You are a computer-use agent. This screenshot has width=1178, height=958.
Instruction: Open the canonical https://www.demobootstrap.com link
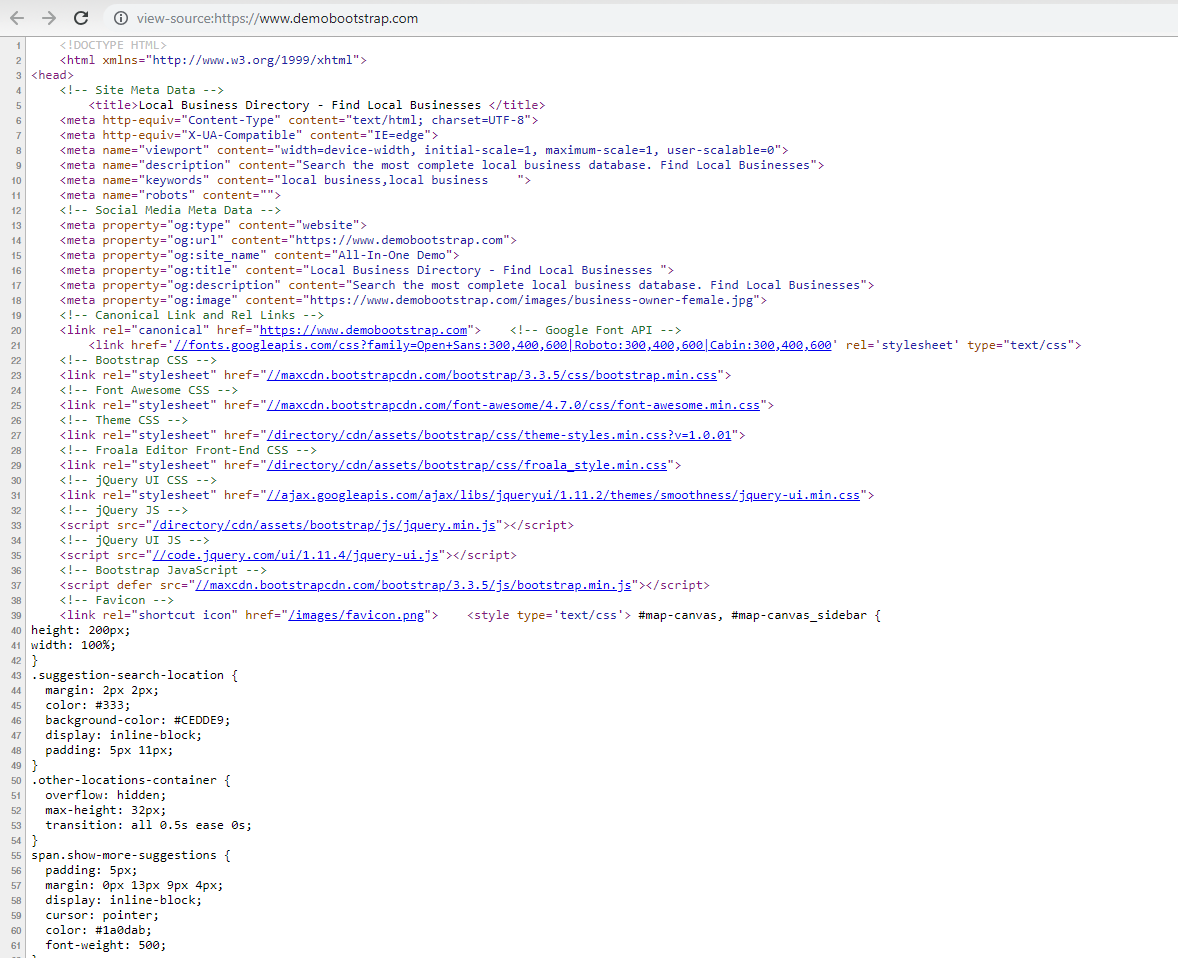click(x=364, y=330)
